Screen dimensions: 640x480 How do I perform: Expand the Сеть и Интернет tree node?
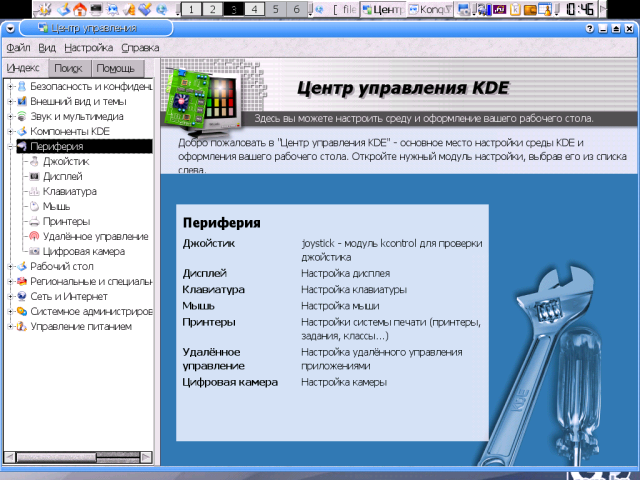[x=9, y=296]
